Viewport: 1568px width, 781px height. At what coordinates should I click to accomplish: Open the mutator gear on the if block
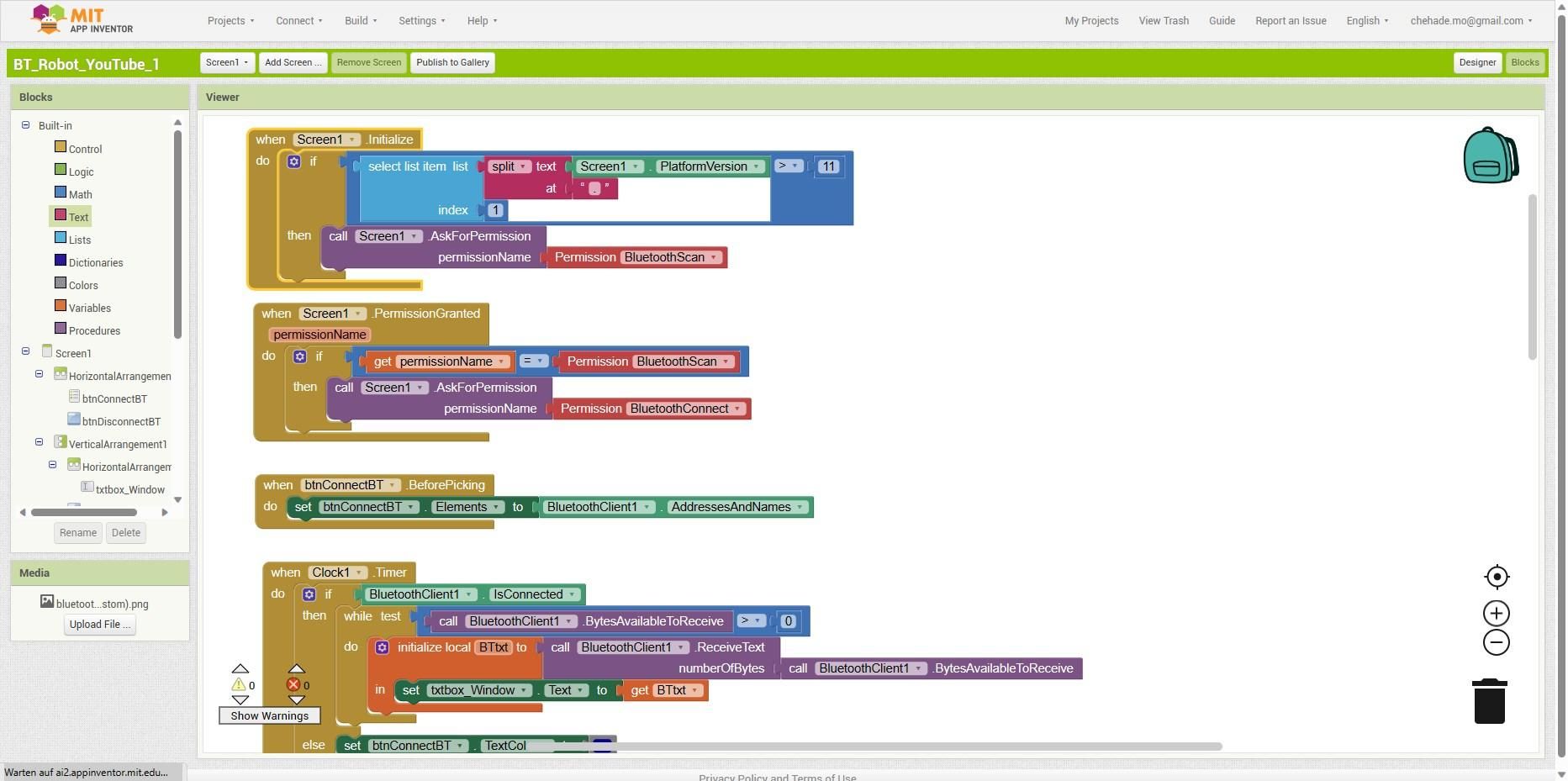tap(293, 161)
